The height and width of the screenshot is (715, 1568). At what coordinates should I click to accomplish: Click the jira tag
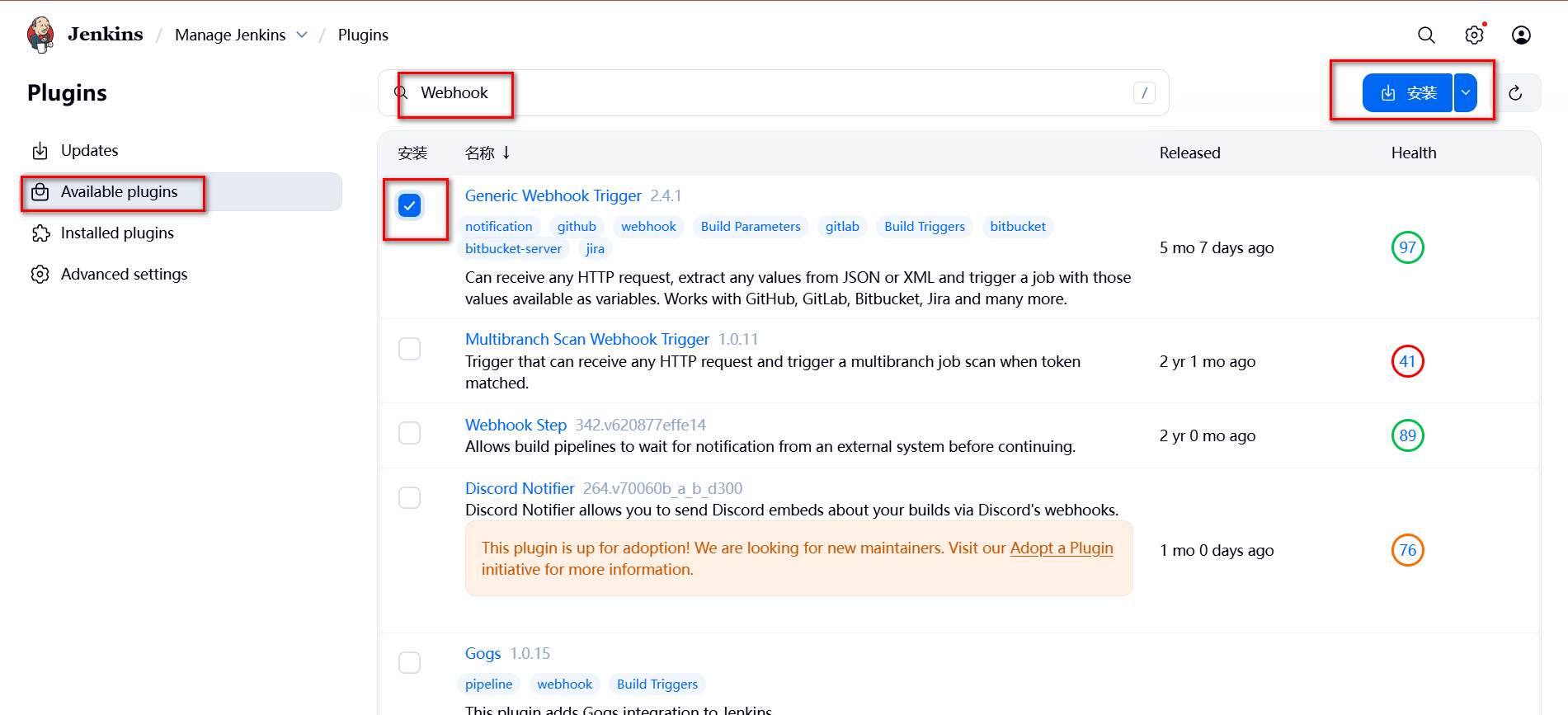pos(595,248)
